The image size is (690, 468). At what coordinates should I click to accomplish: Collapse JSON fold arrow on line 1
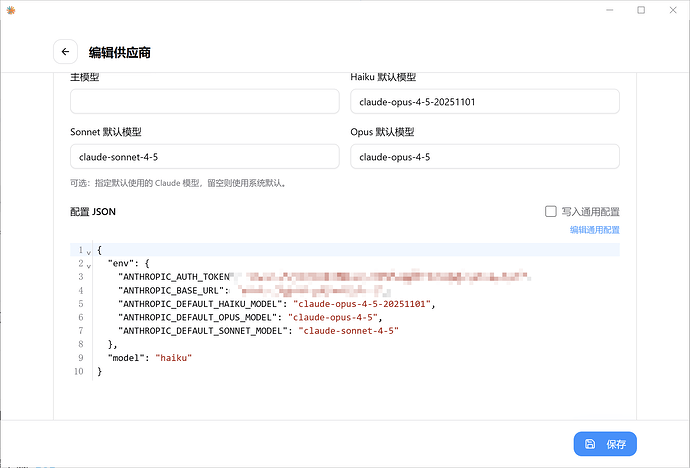click(88, 252)
